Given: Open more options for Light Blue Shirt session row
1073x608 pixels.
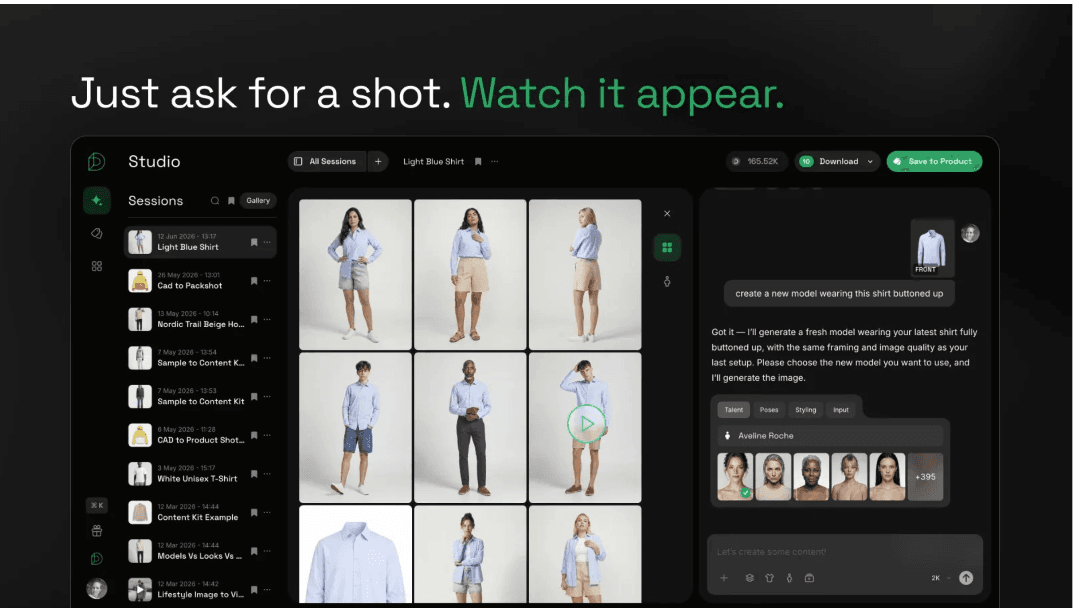Looking at the screenshot, I should pyautogui.click(x=267, y=242).
